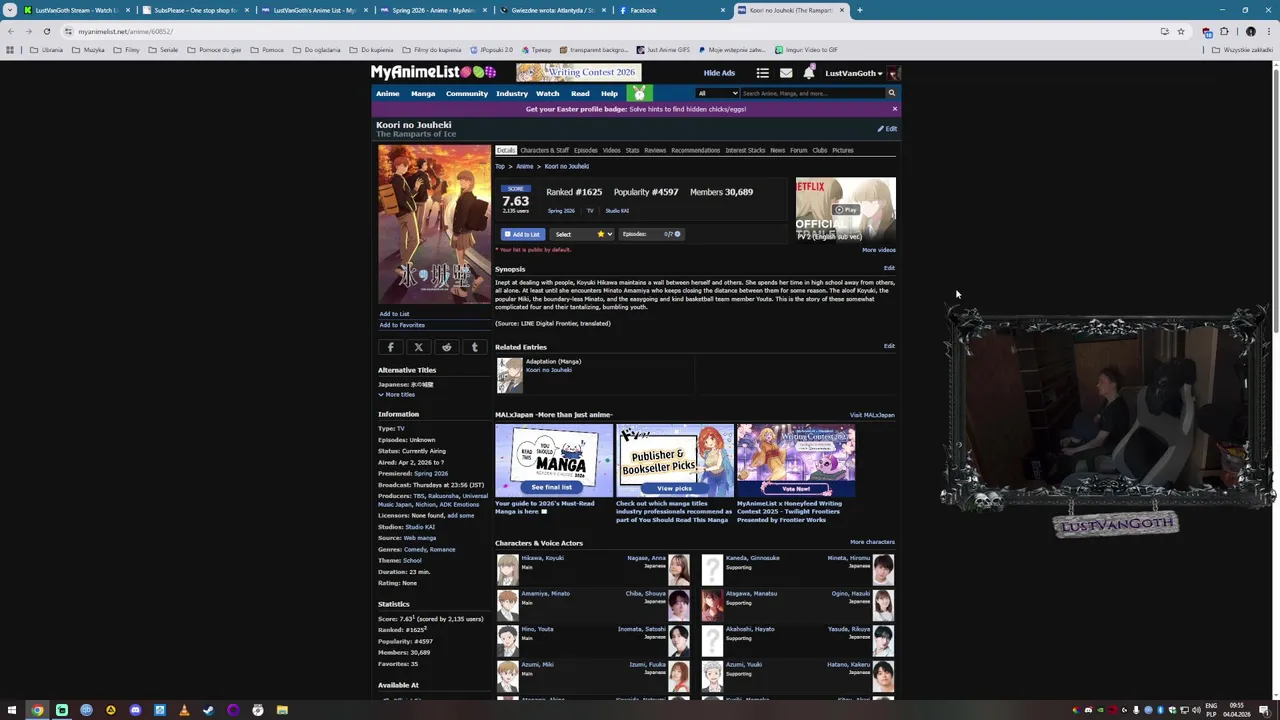Screen dimensions: 1280x720
Task: Open Chrome from Windows taskbar
Action: 37,710
